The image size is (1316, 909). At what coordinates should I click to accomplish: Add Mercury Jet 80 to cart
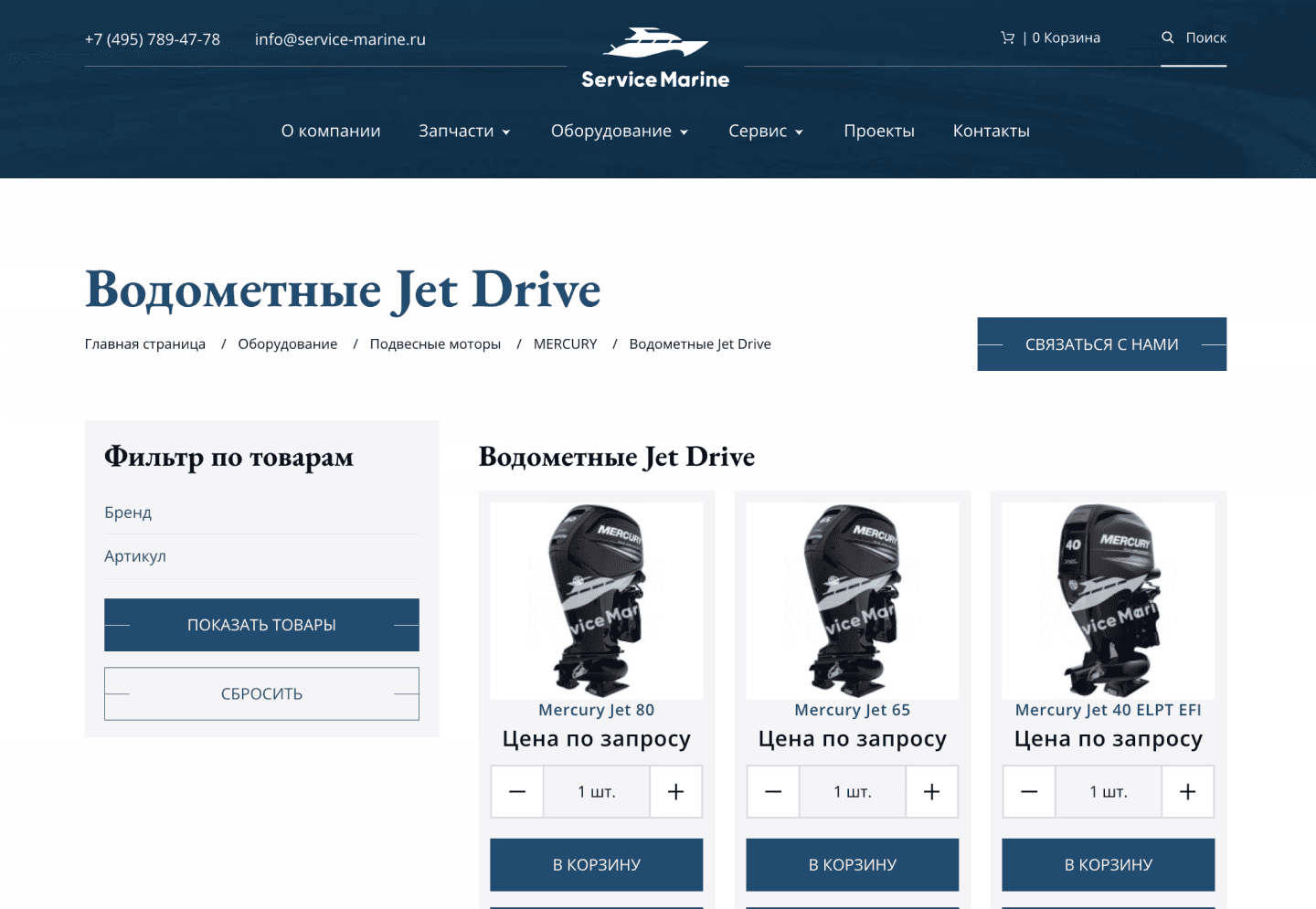point(596,864)
